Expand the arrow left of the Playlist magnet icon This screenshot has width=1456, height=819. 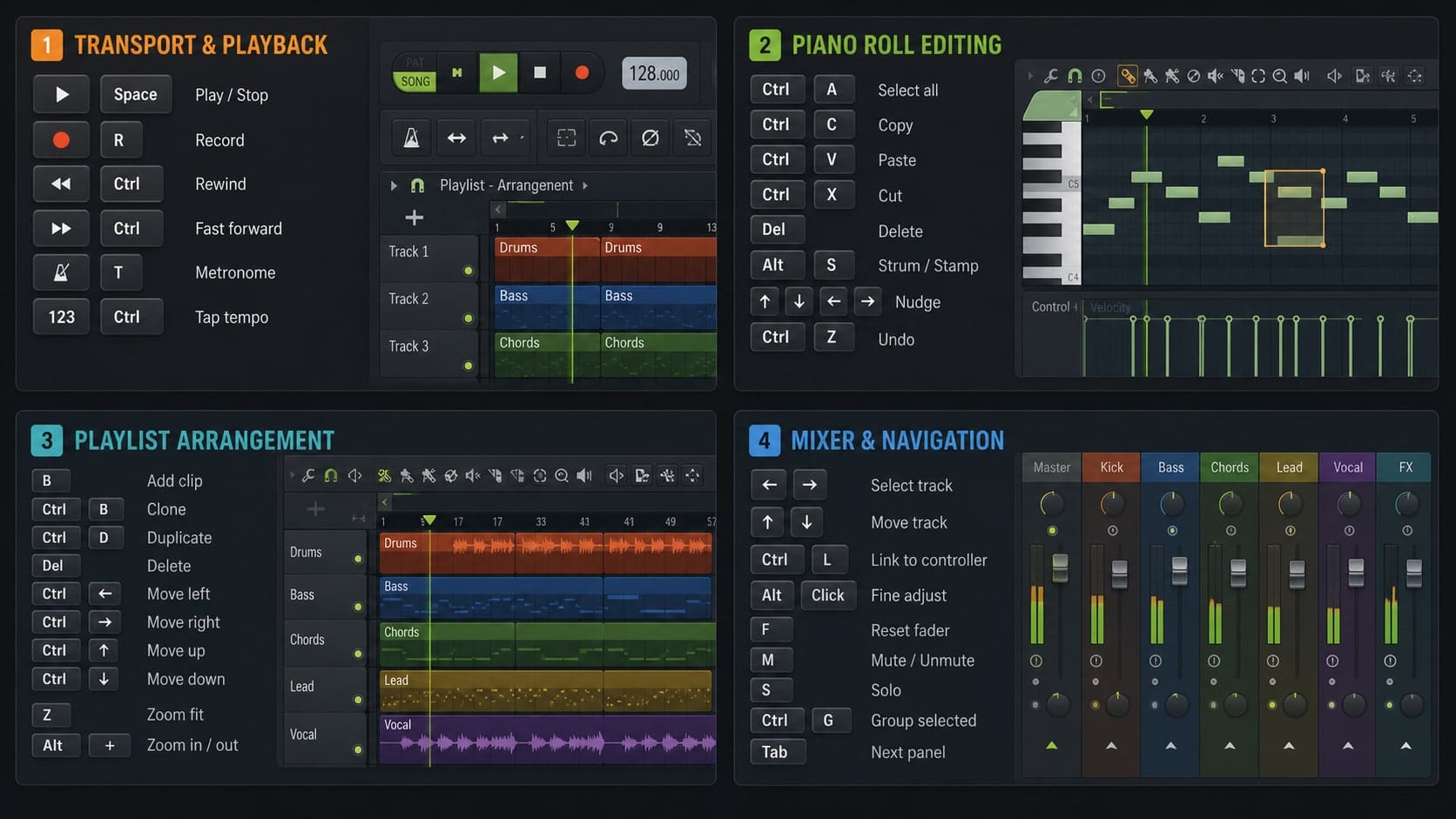[x=394, y=185]
